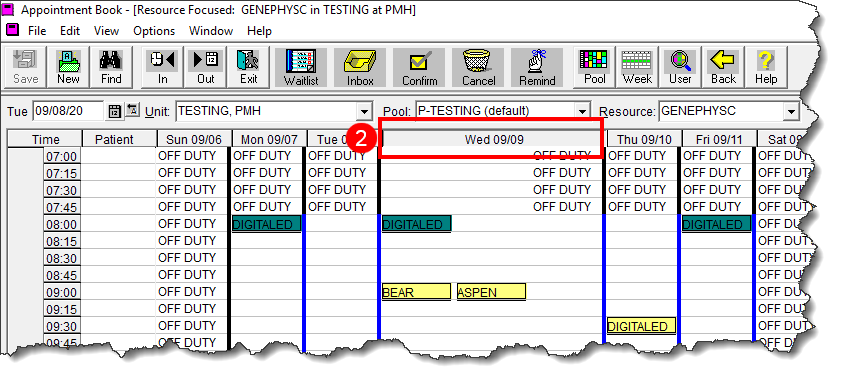Open the Find binoculars tool
This screenshot has height=382, width=843.
tap(111, 67)
